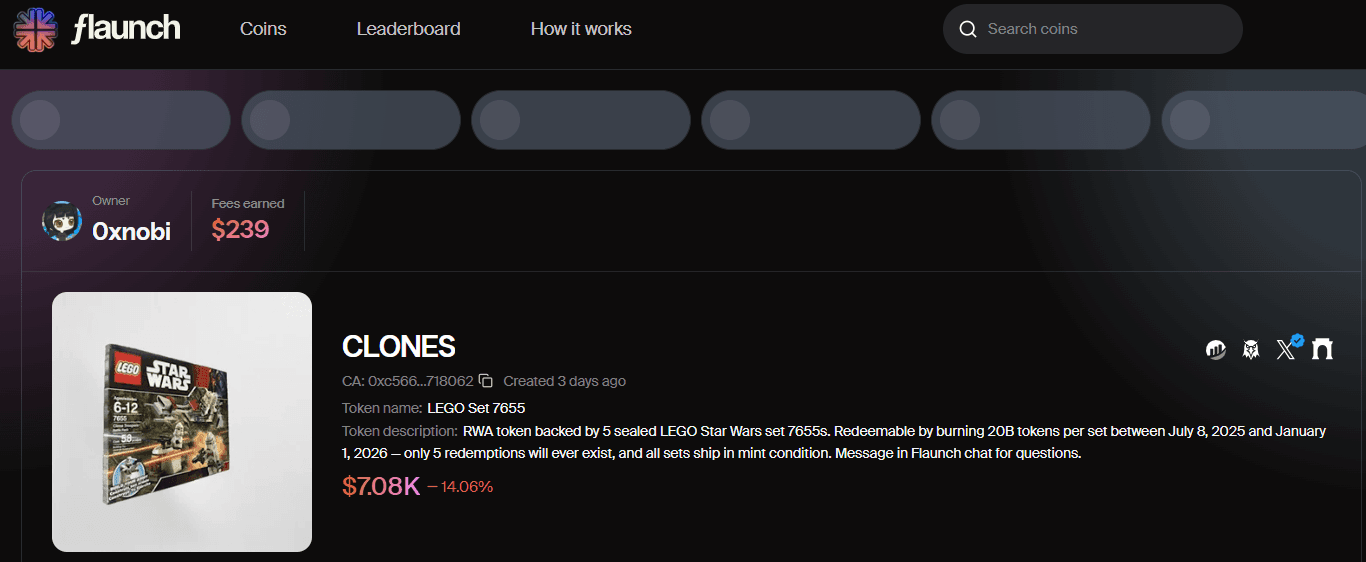Open the 0xnobi owner avatar
Image resolution: width=1366 pixels, height=562 pixels.
pos(62,221)
